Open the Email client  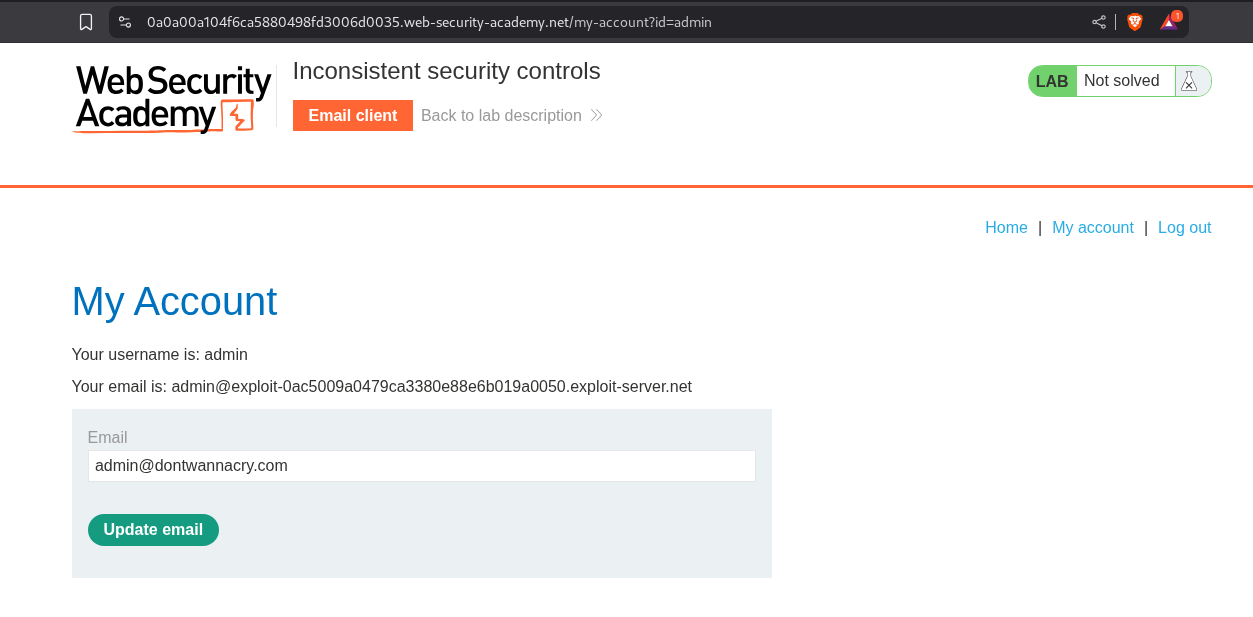click(x=352, y=115)
